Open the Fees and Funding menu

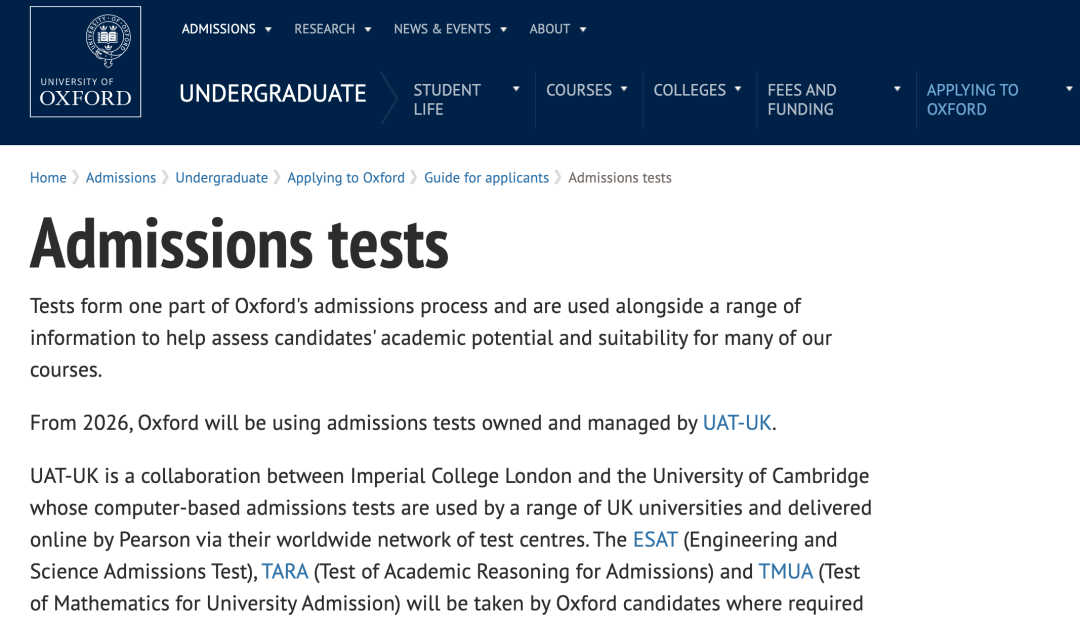(x=802, y=99)
